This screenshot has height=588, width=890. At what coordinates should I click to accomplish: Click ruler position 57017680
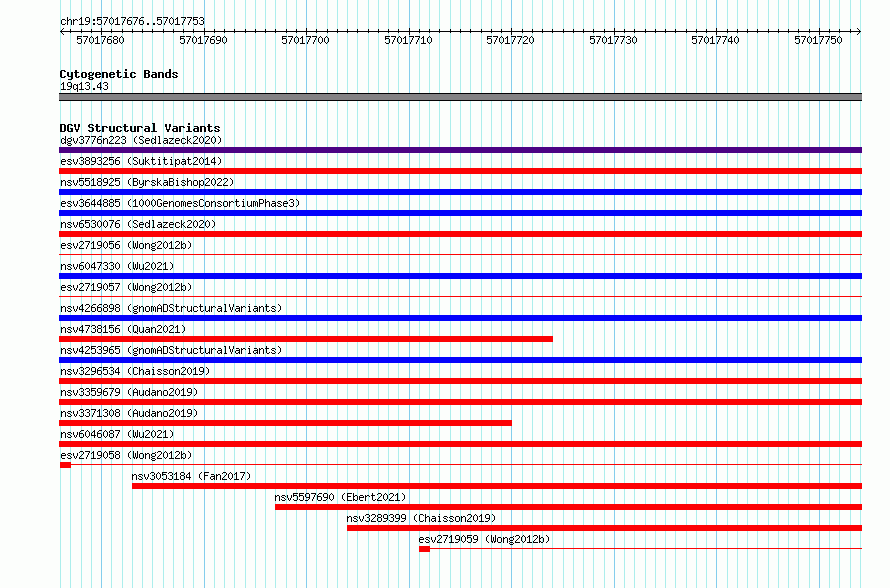pos(100,40)
